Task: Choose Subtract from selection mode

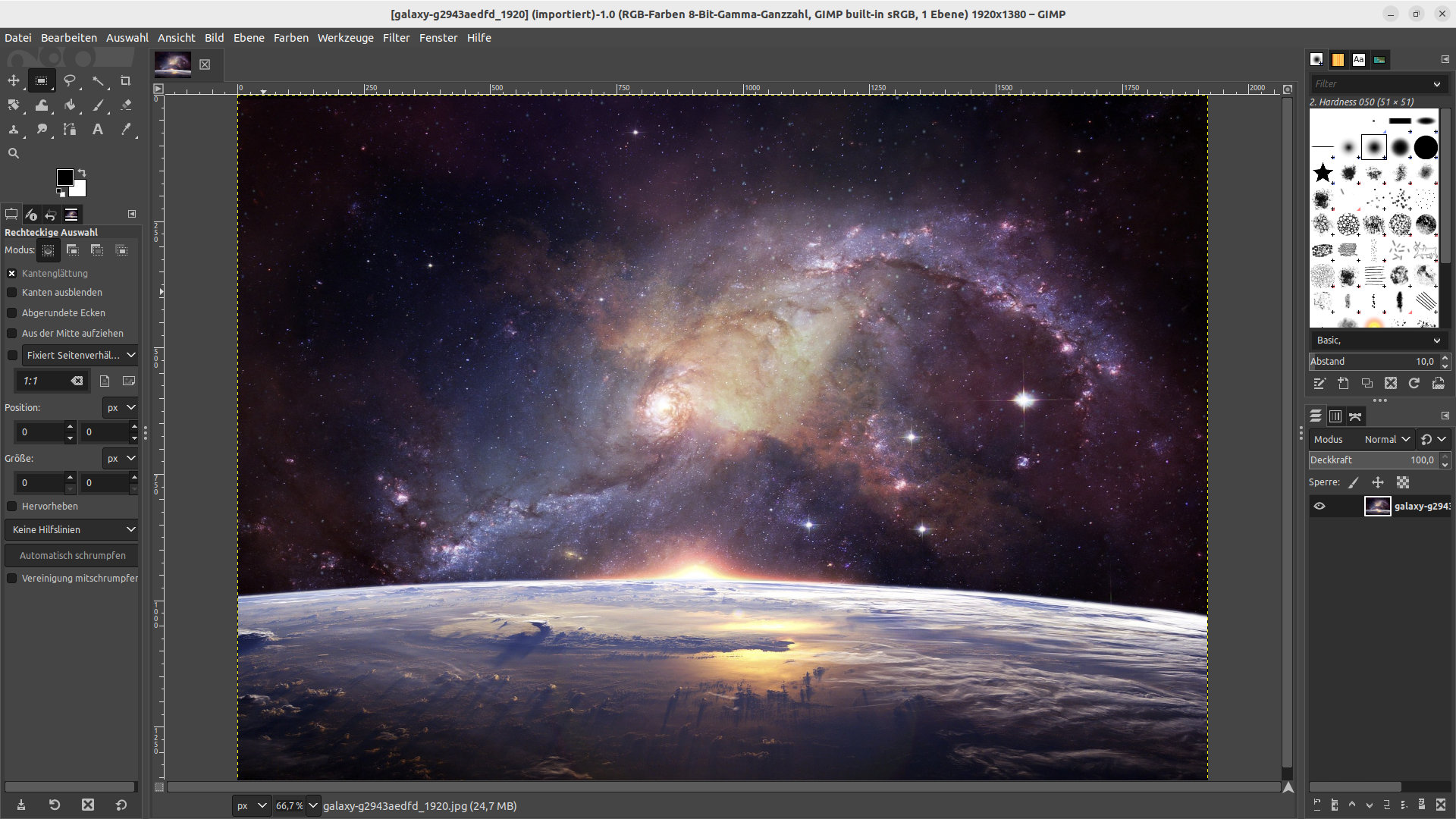Action: [x=97, y=250]
